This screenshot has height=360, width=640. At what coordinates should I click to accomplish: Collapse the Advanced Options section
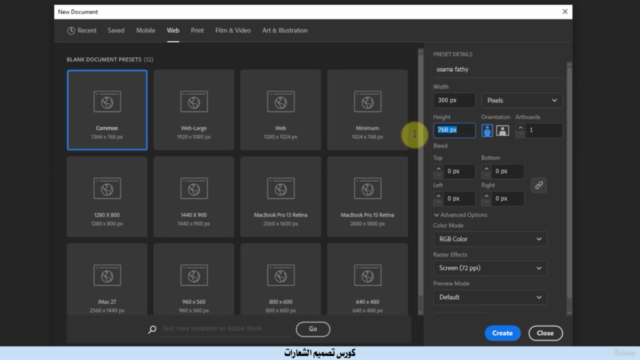pyautogui.click(x=460, y=215)
